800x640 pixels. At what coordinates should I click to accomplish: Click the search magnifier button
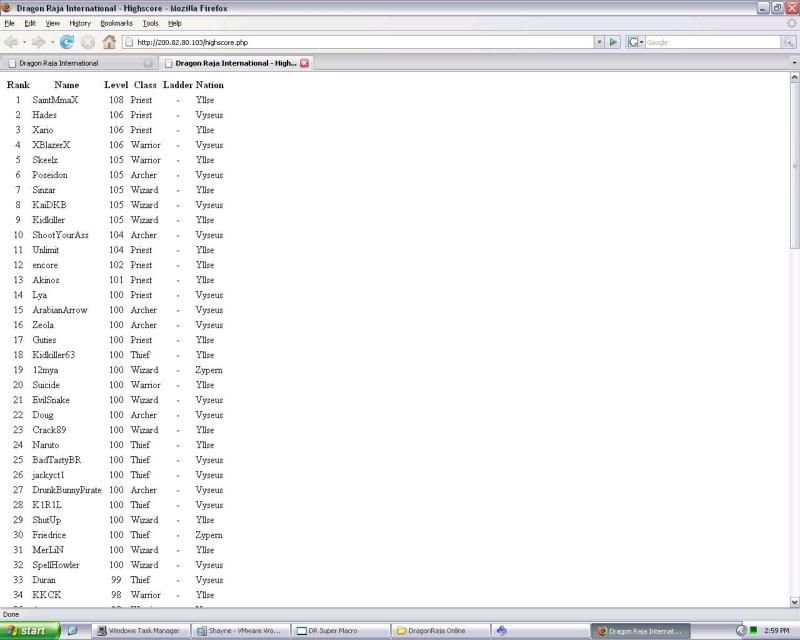(x=788, y=42)
